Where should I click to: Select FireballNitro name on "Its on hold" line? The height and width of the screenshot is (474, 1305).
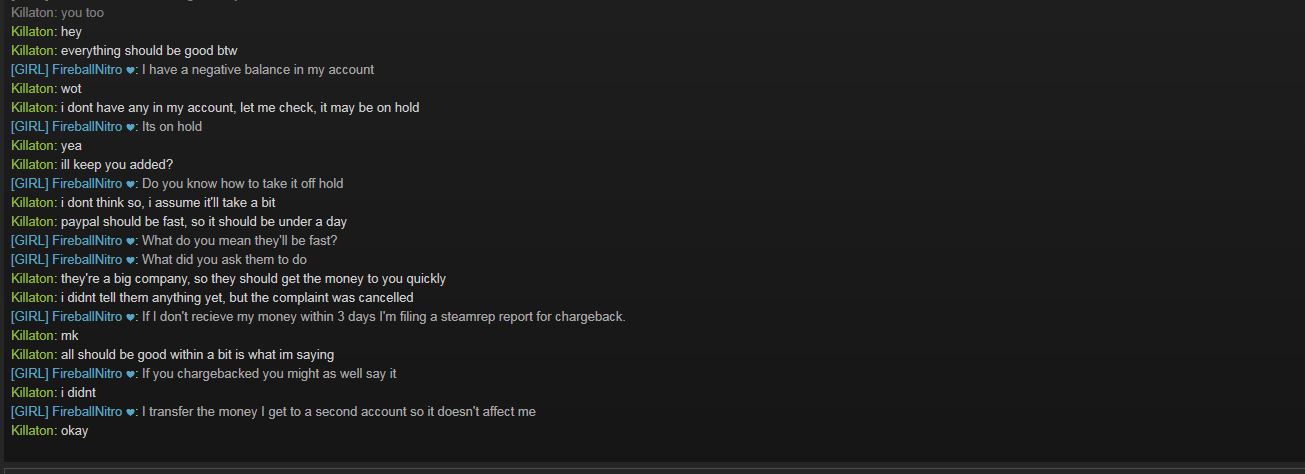(87, 126)
